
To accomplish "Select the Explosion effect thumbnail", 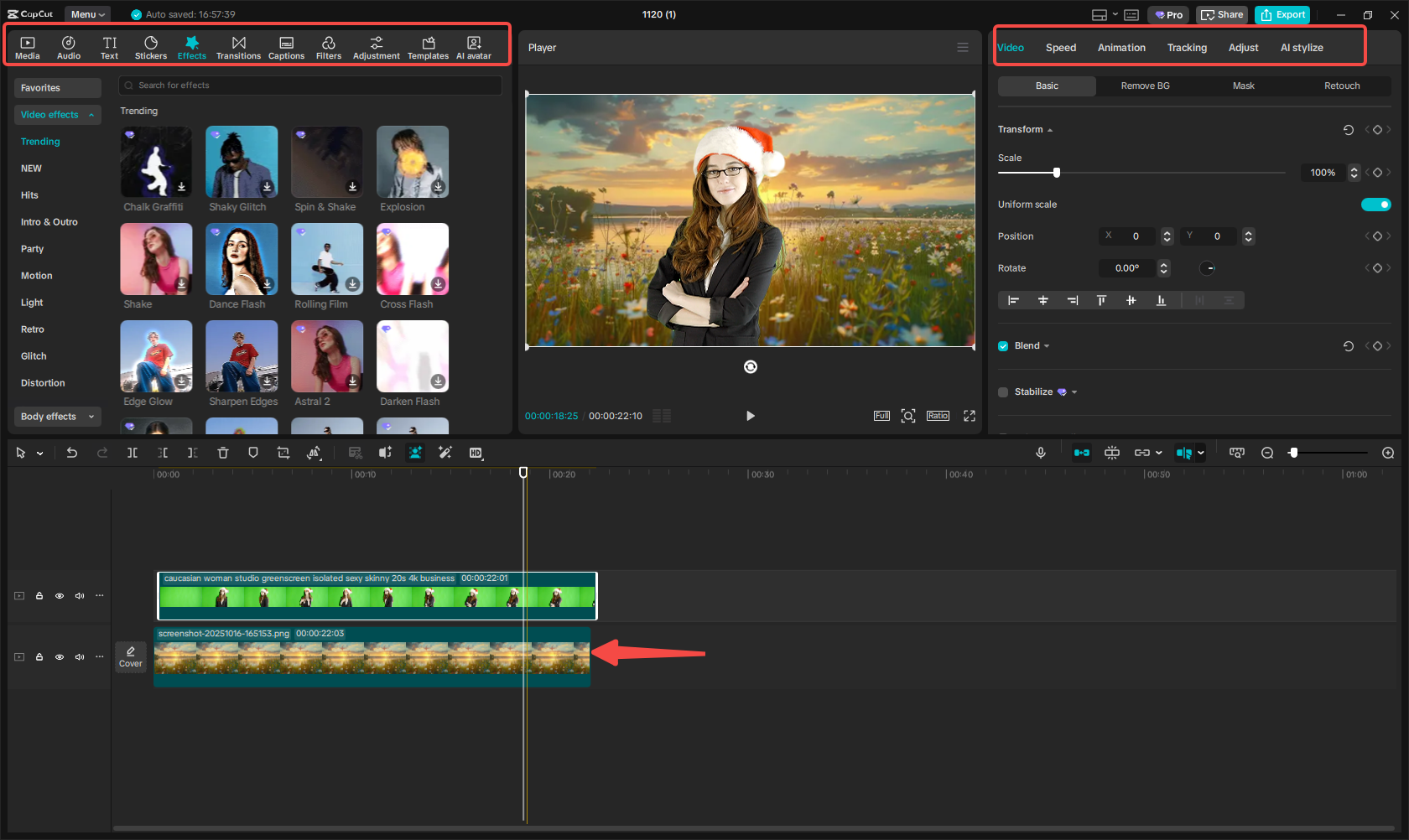I will click(412, 161).
